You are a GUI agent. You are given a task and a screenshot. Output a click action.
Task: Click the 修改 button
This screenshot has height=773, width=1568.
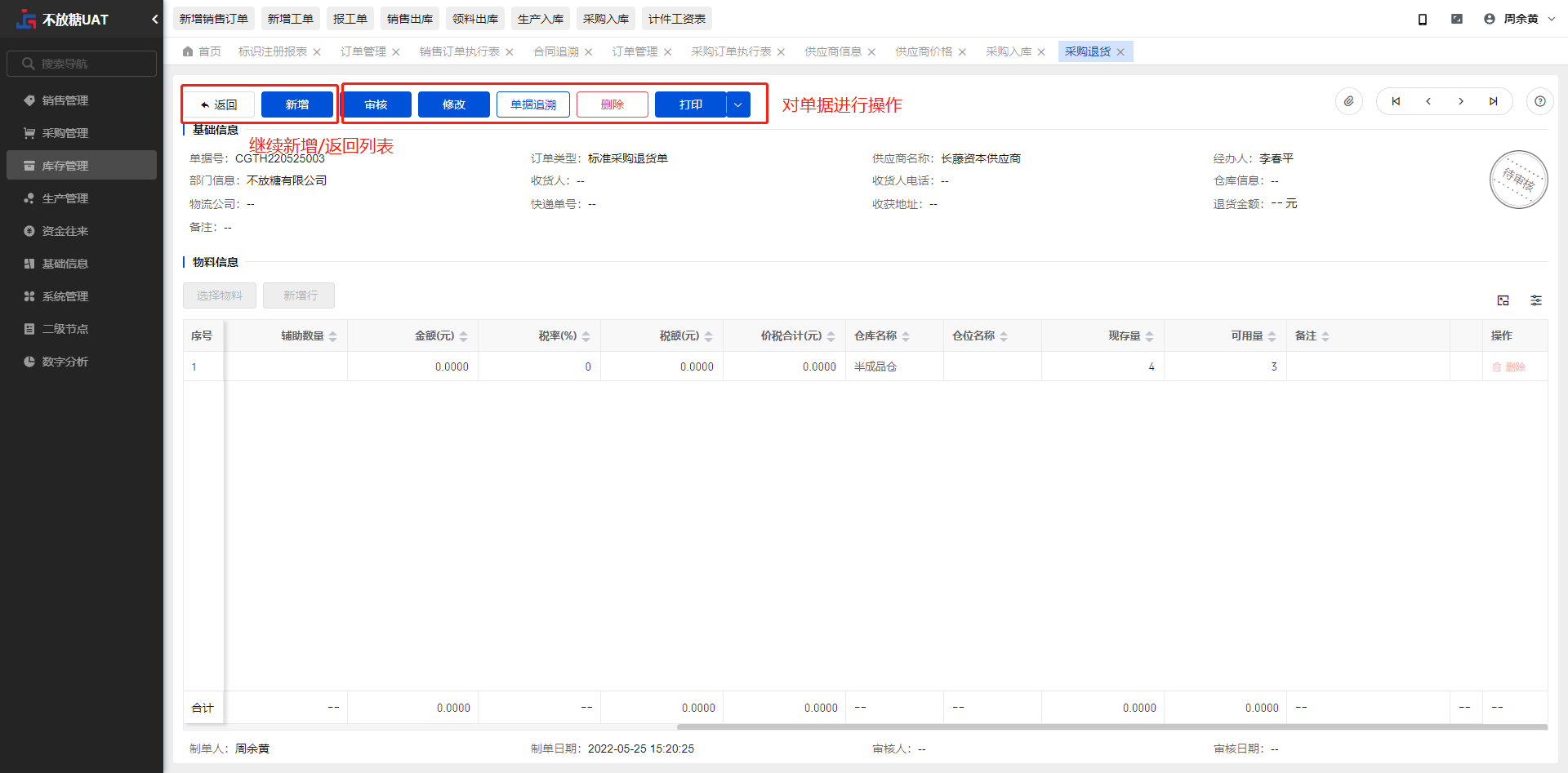(x=454, y=104)
